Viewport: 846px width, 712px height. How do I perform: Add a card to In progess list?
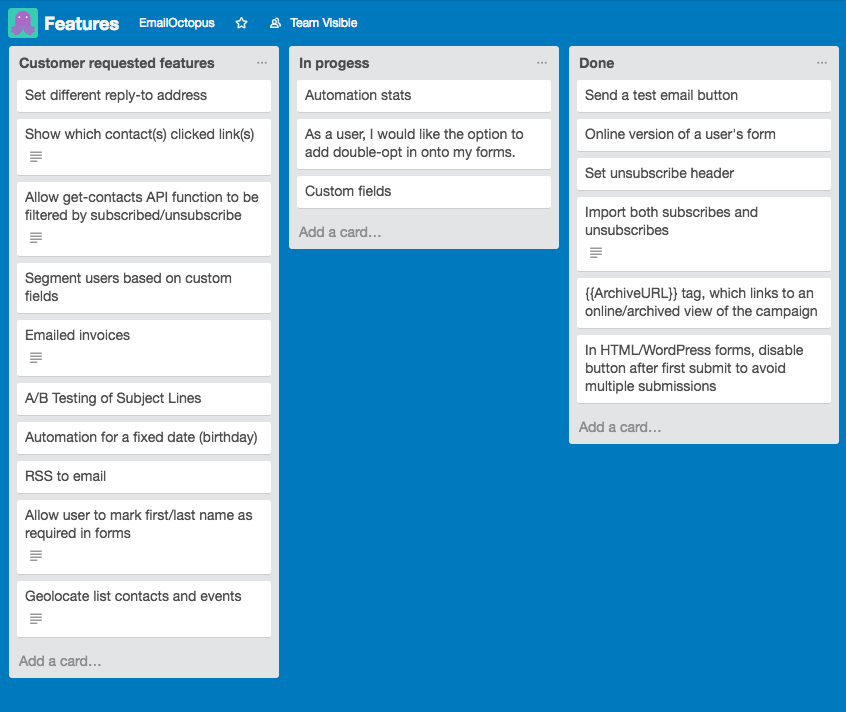pyautogui.click(x=340, y=232)
